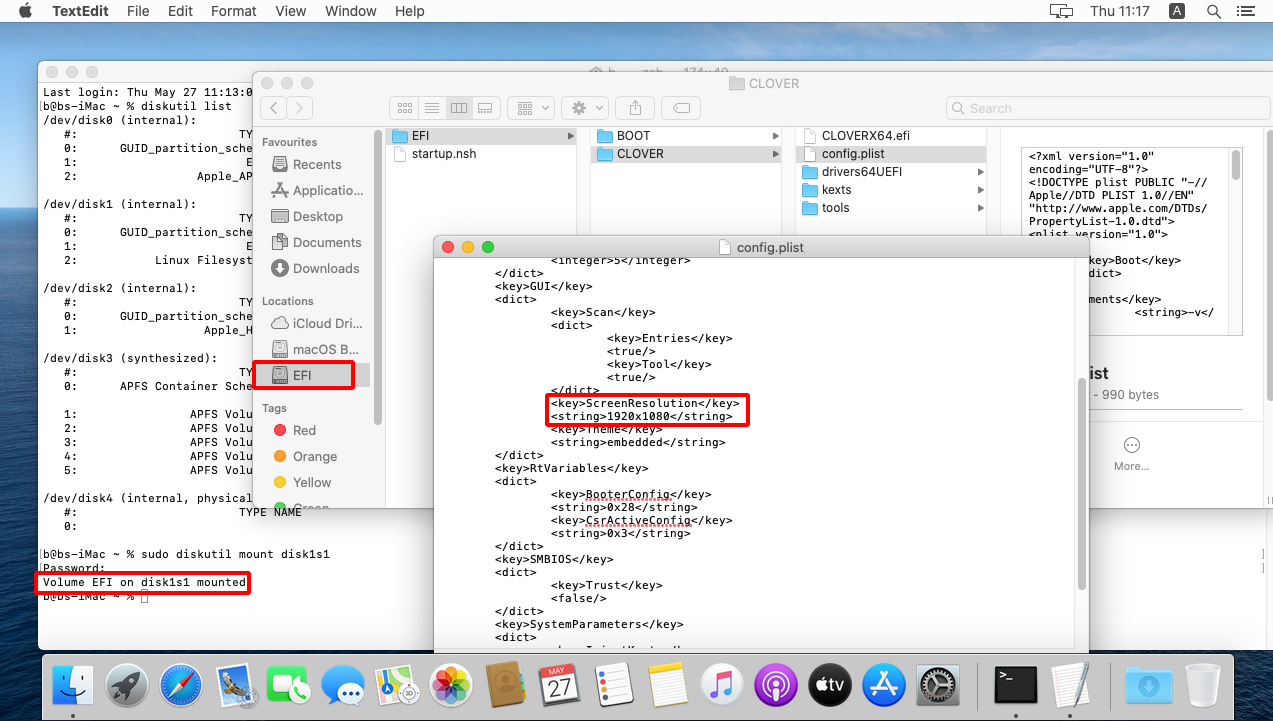Switch Finder to icon view
Image resolution: width=1273 pixels, height=721 pixels.
click(x=405, y=108)
